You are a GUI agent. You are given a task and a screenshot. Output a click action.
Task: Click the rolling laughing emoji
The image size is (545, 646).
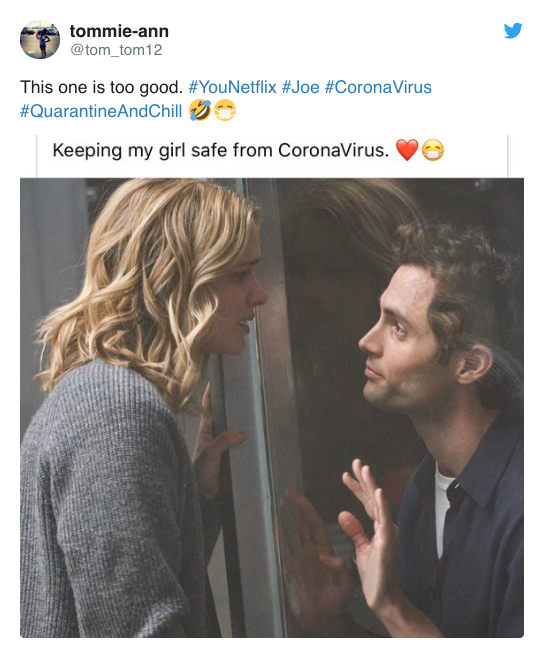(x=200, y=110)
